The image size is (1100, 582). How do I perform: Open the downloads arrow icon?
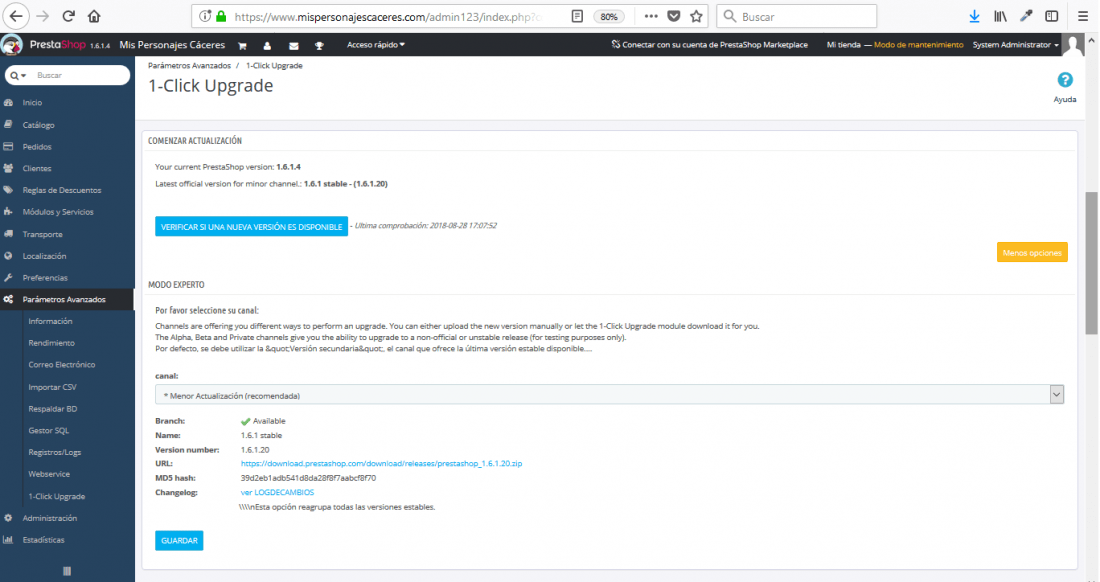974,16
